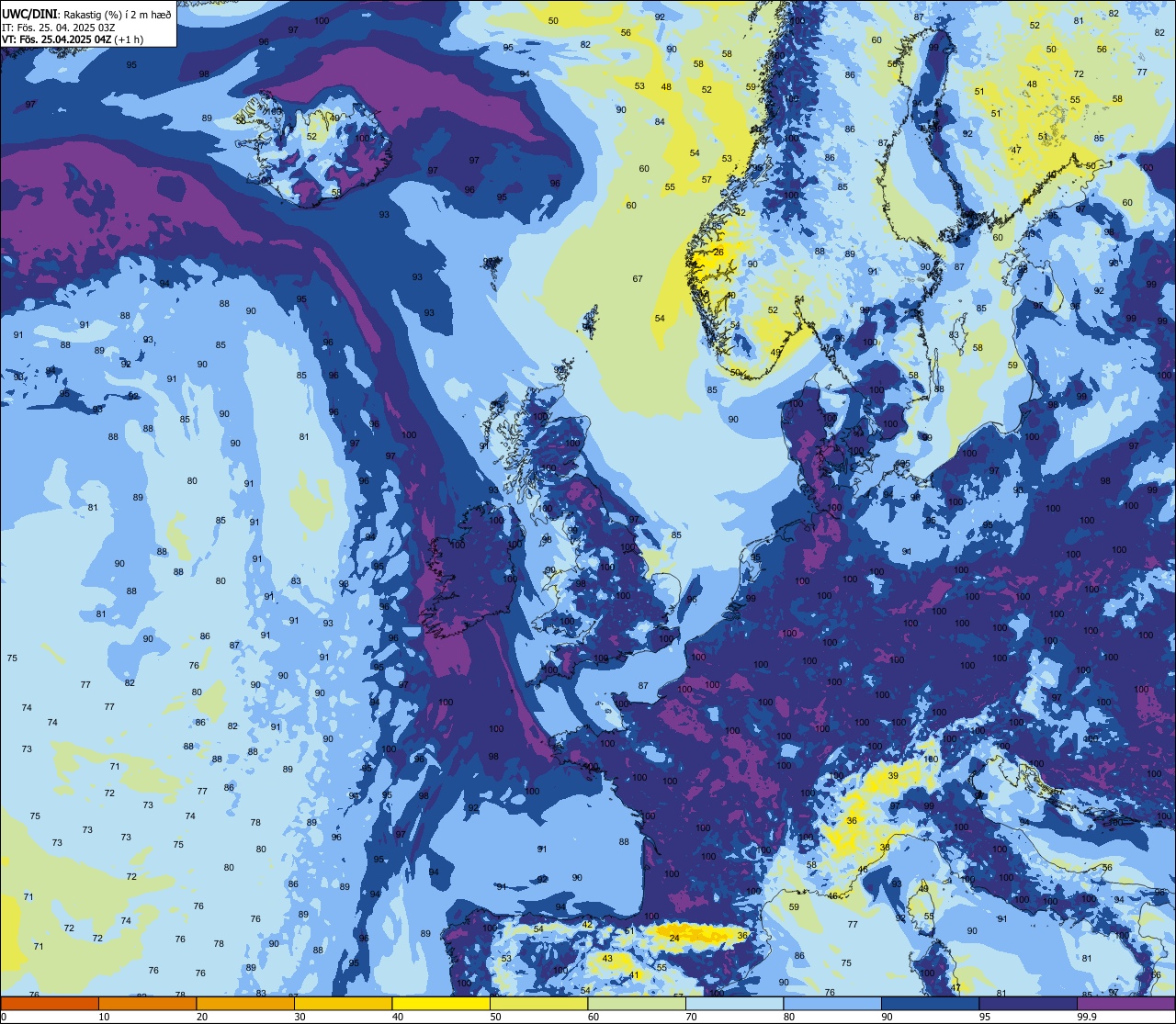1176x1024 pixels.
Task: Click the '50' legend scale label
Action: point(495,1017)
